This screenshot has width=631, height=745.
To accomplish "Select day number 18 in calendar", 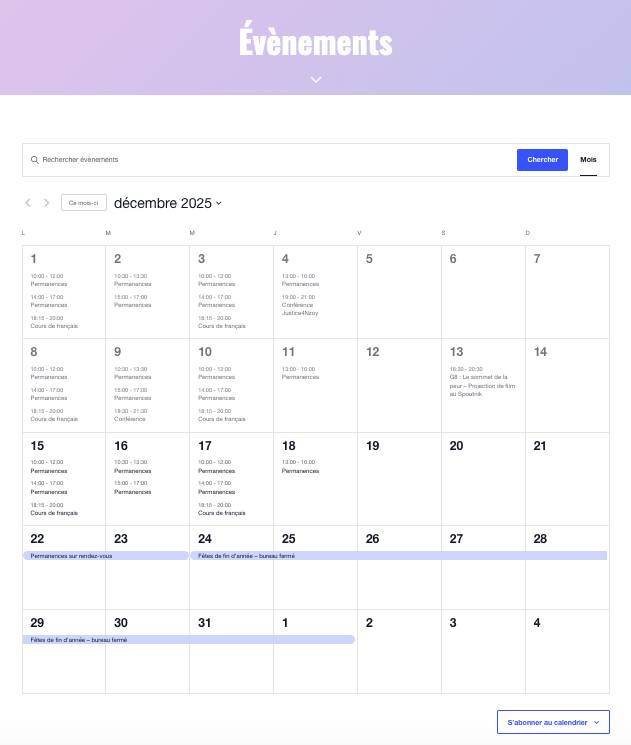I will [x=289, y=446].
